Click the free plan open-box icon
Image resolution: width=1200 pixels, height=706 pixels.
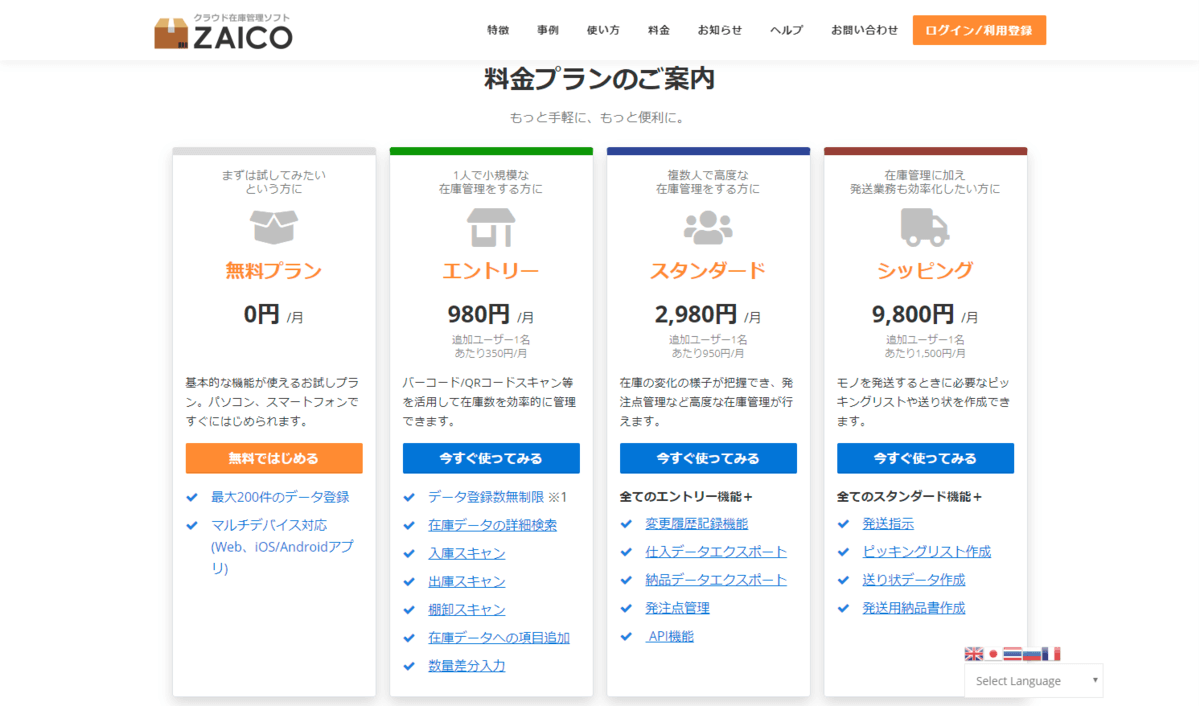click(274, 227)
